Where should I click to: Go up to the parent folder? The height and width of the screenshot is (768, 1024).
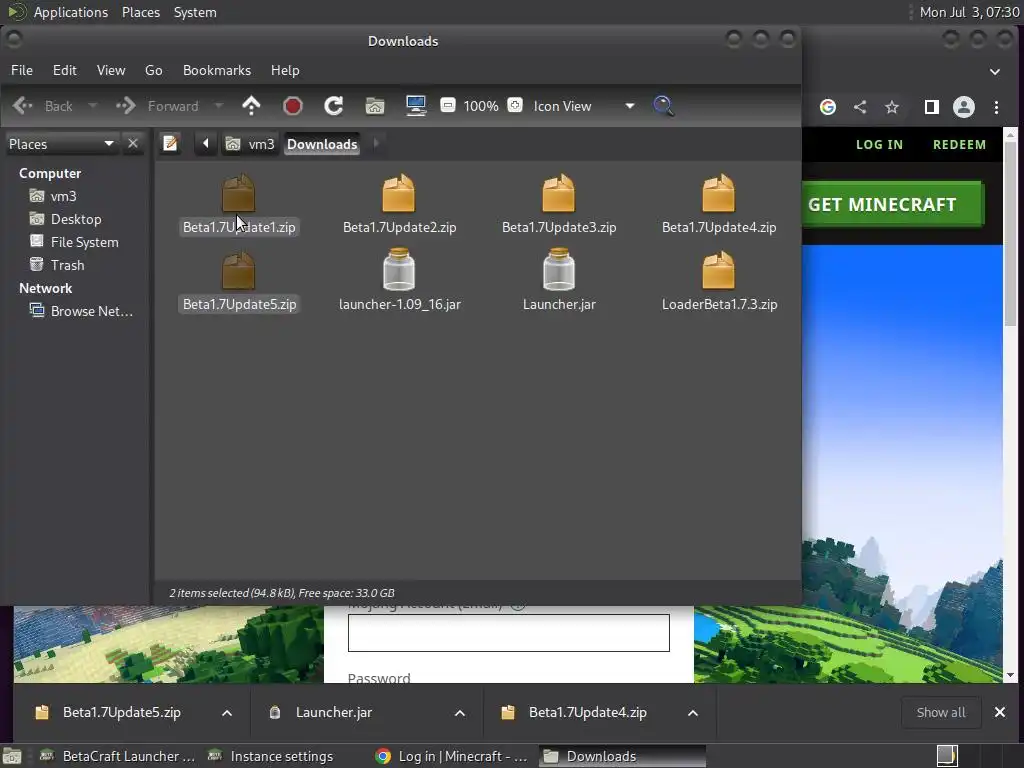pyautogui.click(x=251, y=106)
